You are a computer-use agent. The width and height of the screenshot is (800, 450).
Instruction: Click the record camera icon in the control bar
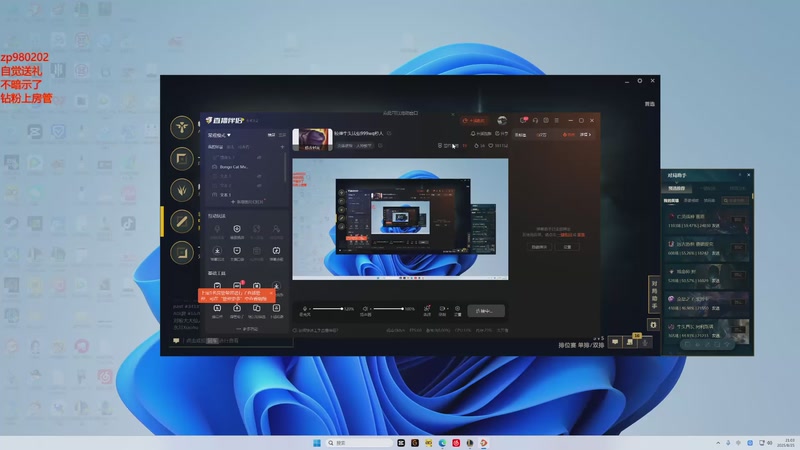click(x=442, y=310)
